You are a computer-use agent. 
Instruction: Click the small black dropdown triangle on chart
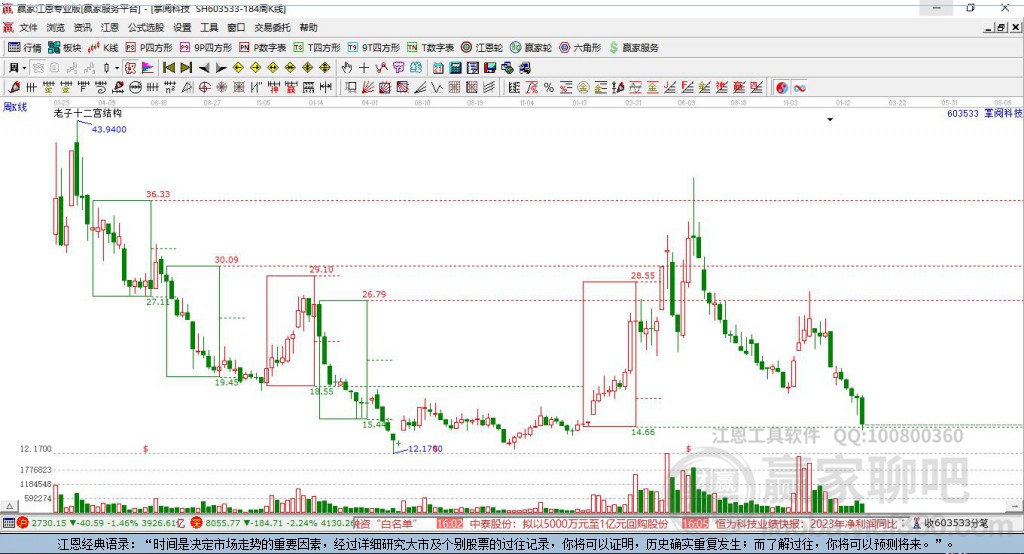[x=830, y=120]
